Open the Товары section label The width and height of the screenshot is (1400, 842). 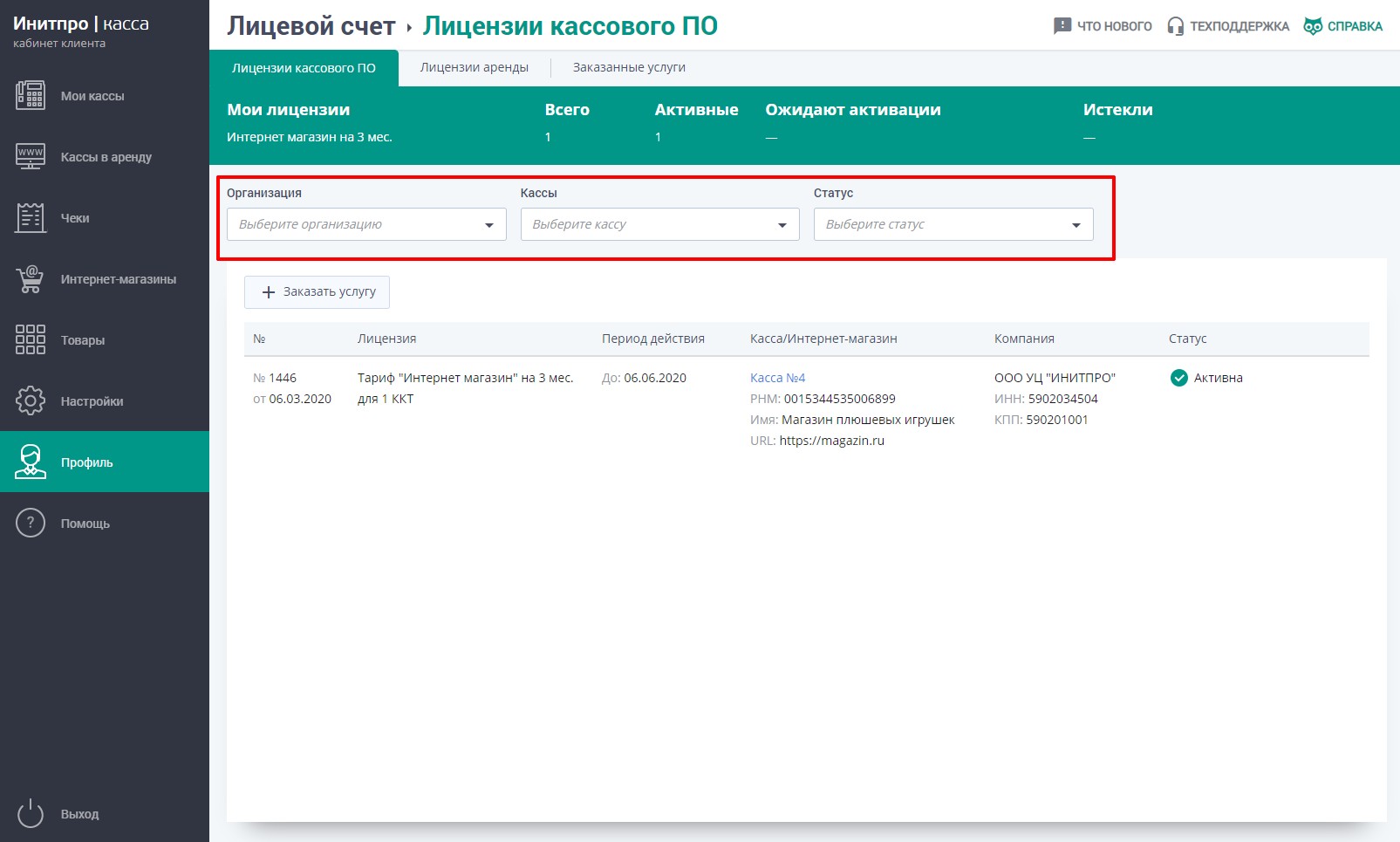[83, 340]
